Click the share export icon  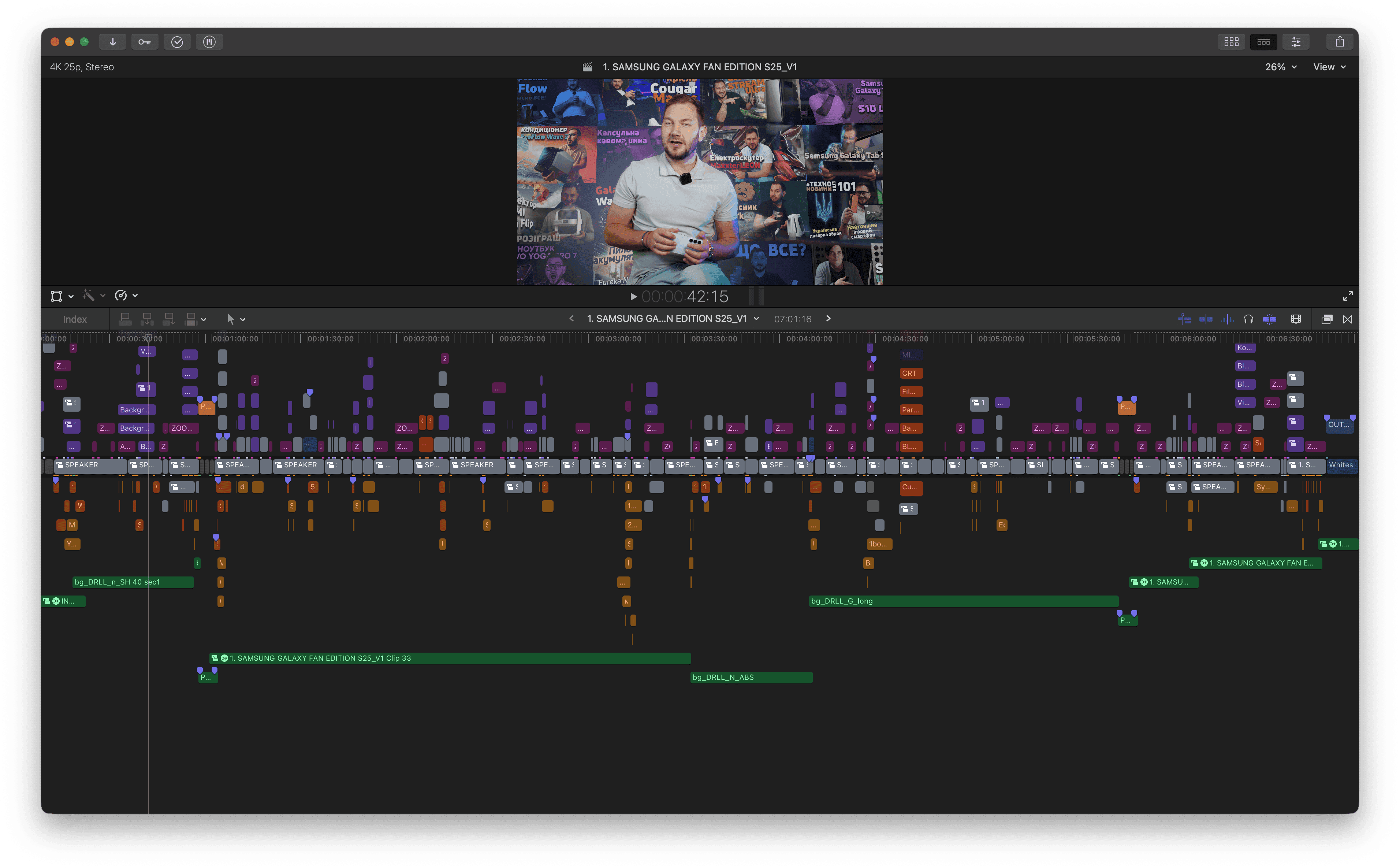coord(1339,42)
